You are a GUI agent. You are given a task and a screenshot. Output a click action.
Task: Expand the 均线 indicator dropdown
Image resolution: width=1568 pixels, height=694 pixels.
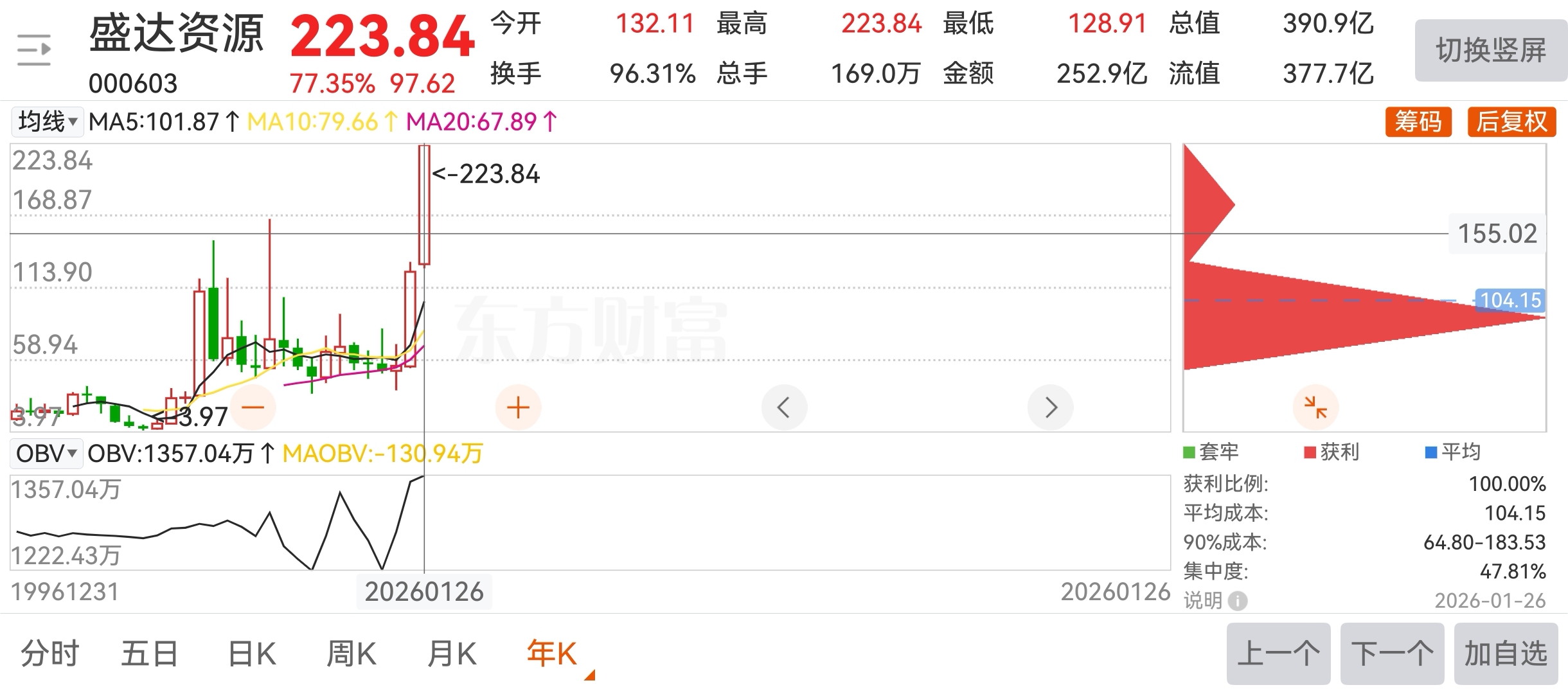pos(48,121)
